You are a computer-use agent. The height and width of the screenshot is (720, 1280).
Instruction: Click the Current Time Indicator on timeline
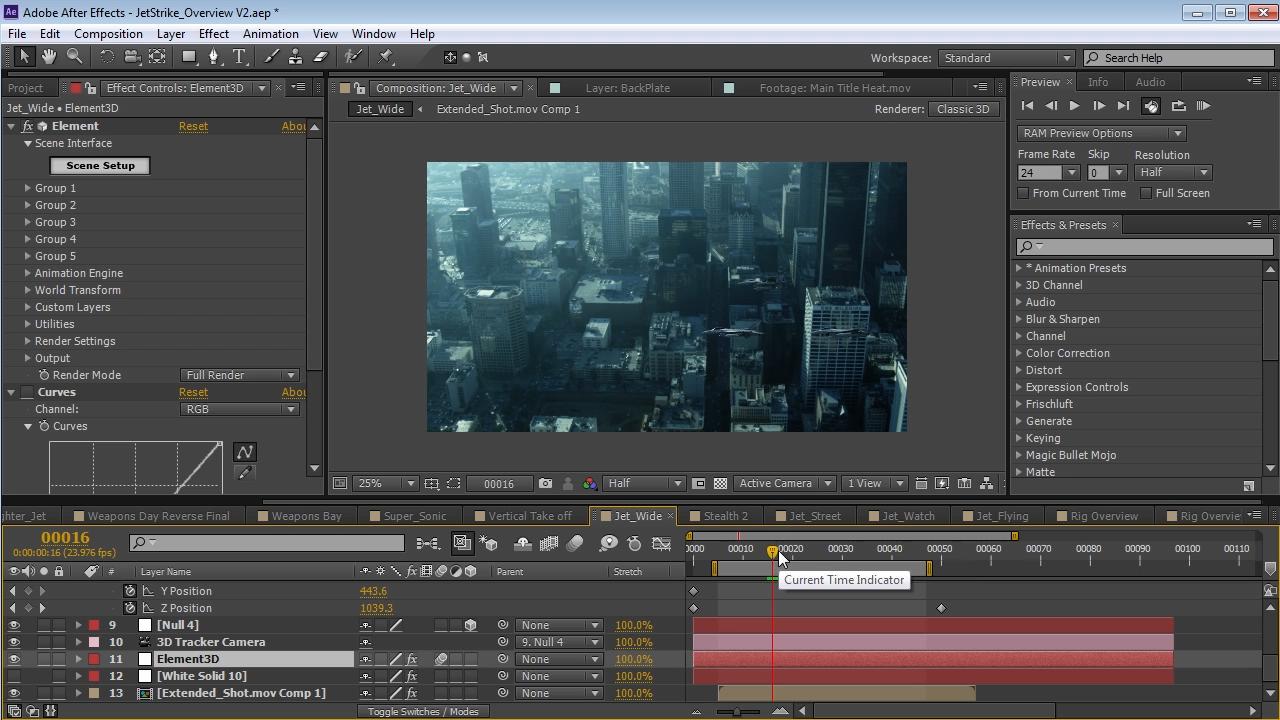click(772, 551)
